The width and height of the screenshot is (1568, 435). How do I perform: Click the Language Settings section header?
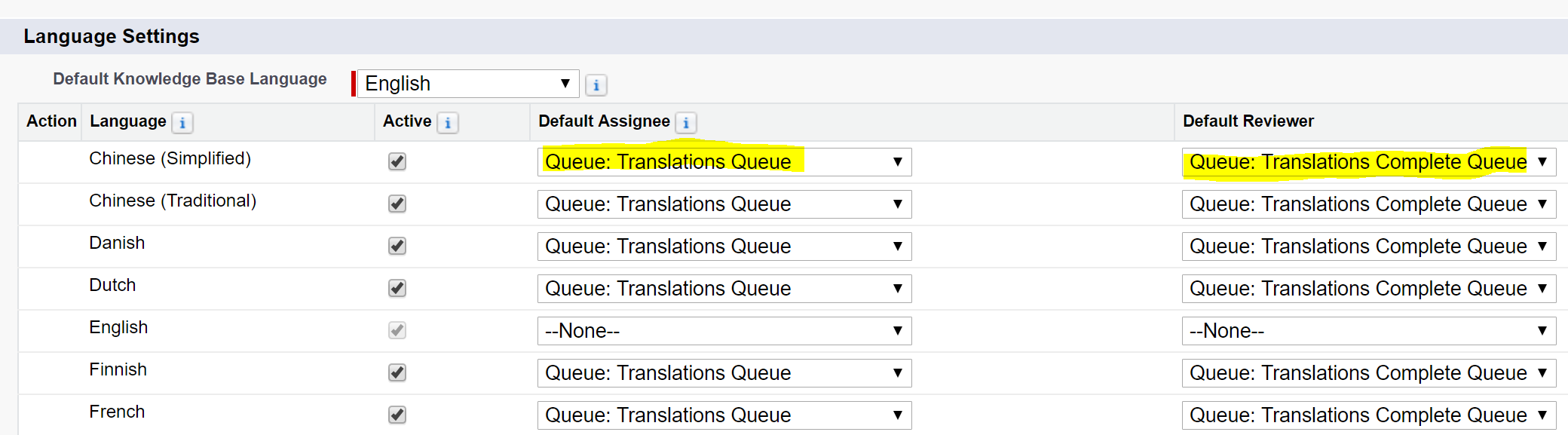(x=112, y=36)
